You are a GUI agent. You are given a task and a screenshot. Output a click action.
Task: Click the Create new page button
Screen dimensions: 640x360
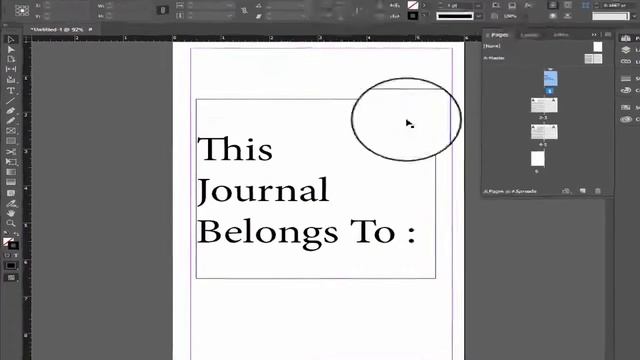point(582,191)
